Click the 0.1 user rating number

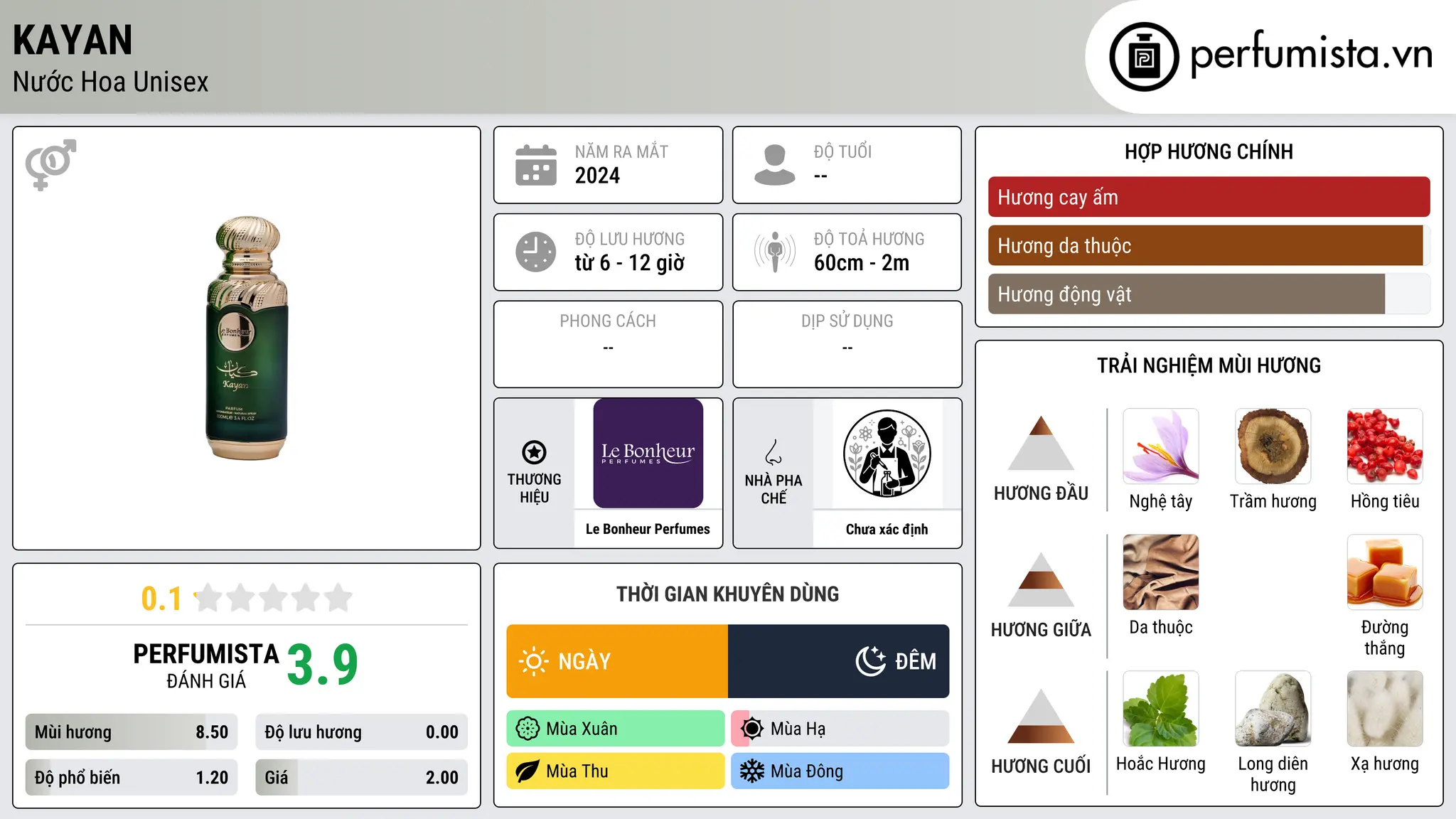pos(161,599)
